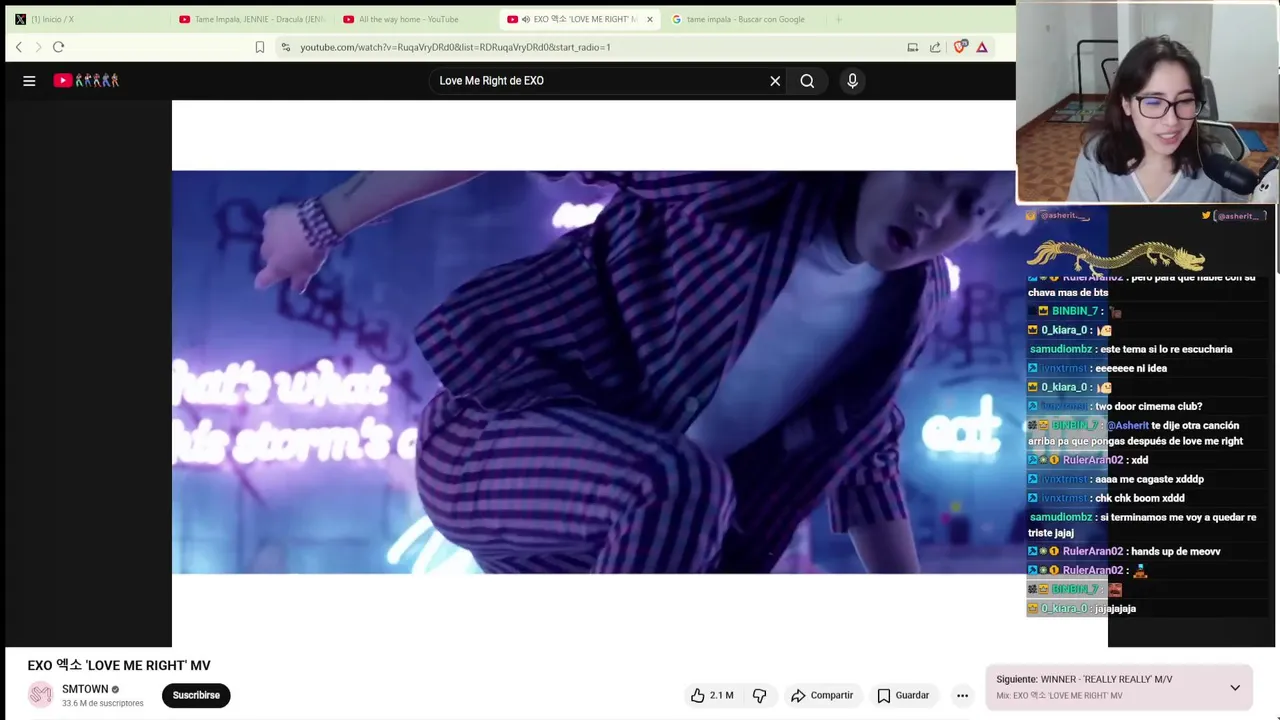Screen dimensions: 1280x720
Task: Go forward in browser history
Action: 38,47
